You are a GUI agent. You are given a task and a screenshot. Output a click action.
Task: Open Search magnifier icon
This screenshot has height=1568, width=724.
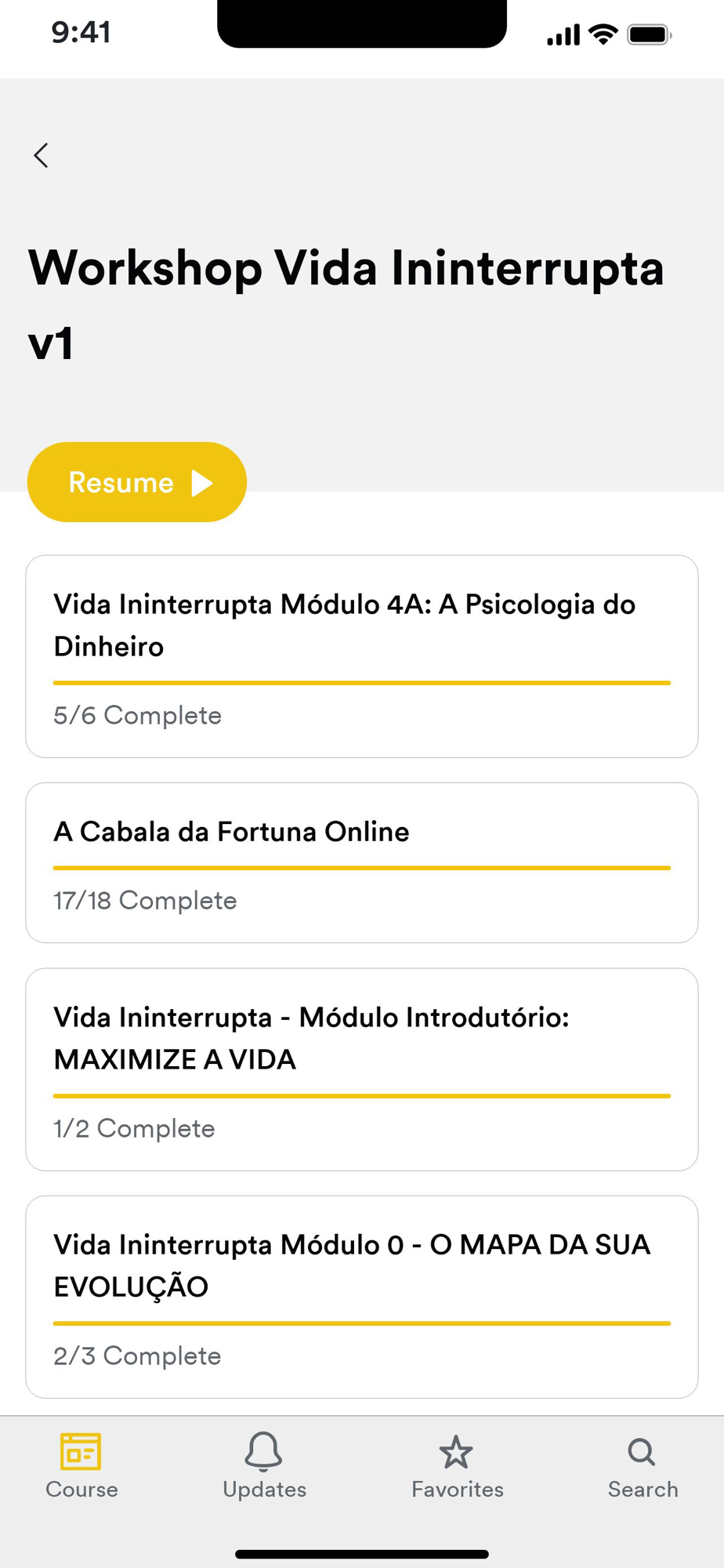(x=642, y=1452)
